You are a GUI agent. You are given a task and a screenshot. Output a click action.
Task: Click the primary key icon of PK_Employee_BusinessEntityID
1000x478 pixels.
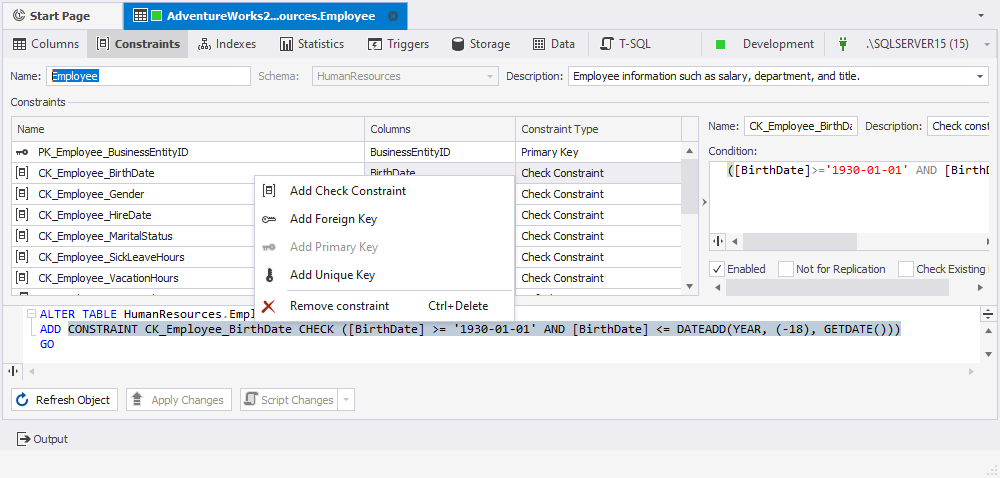pyautogui.click(x=22, y=152)
